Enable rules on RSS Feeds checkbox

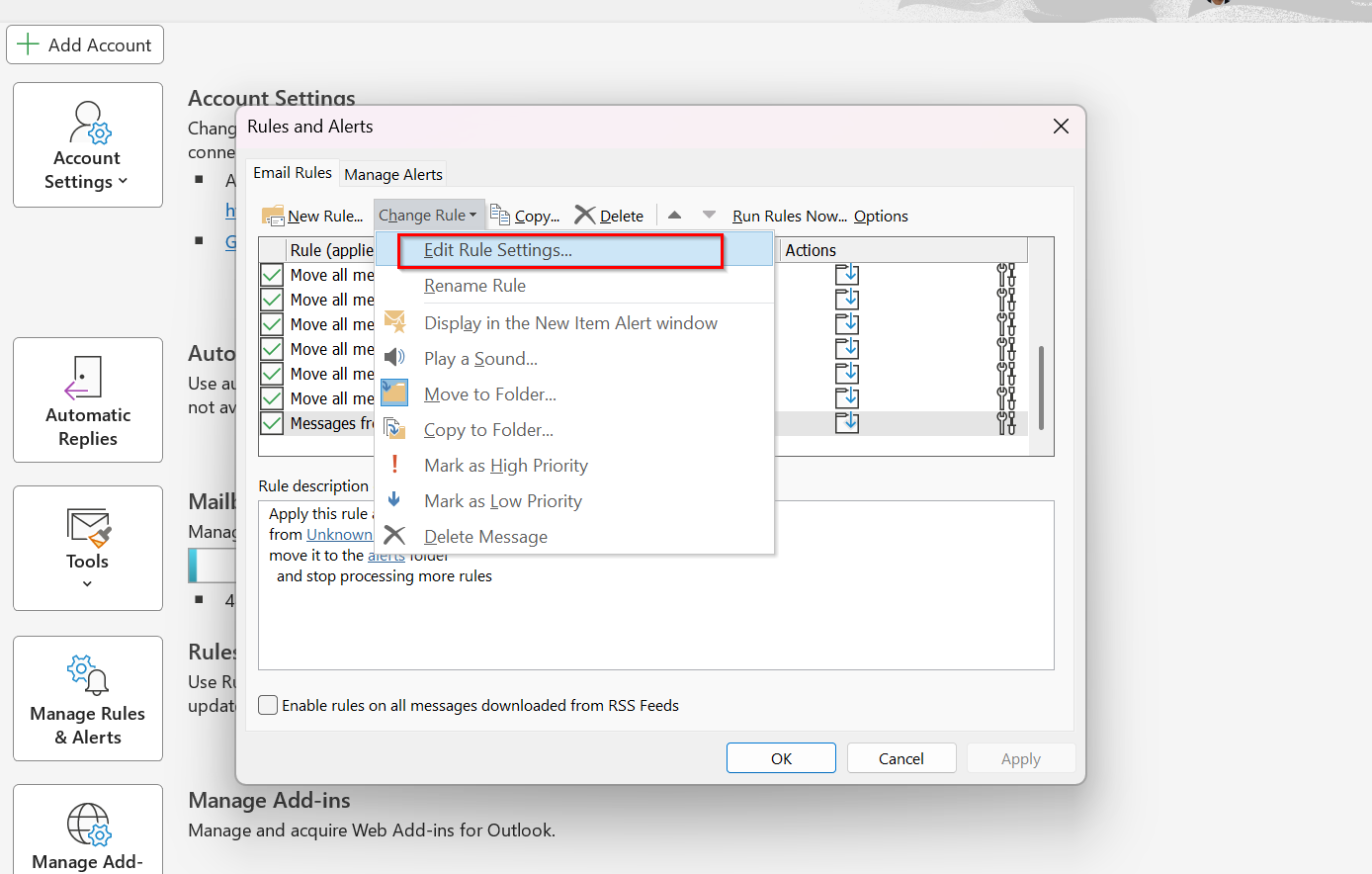[x=268, y=705]
